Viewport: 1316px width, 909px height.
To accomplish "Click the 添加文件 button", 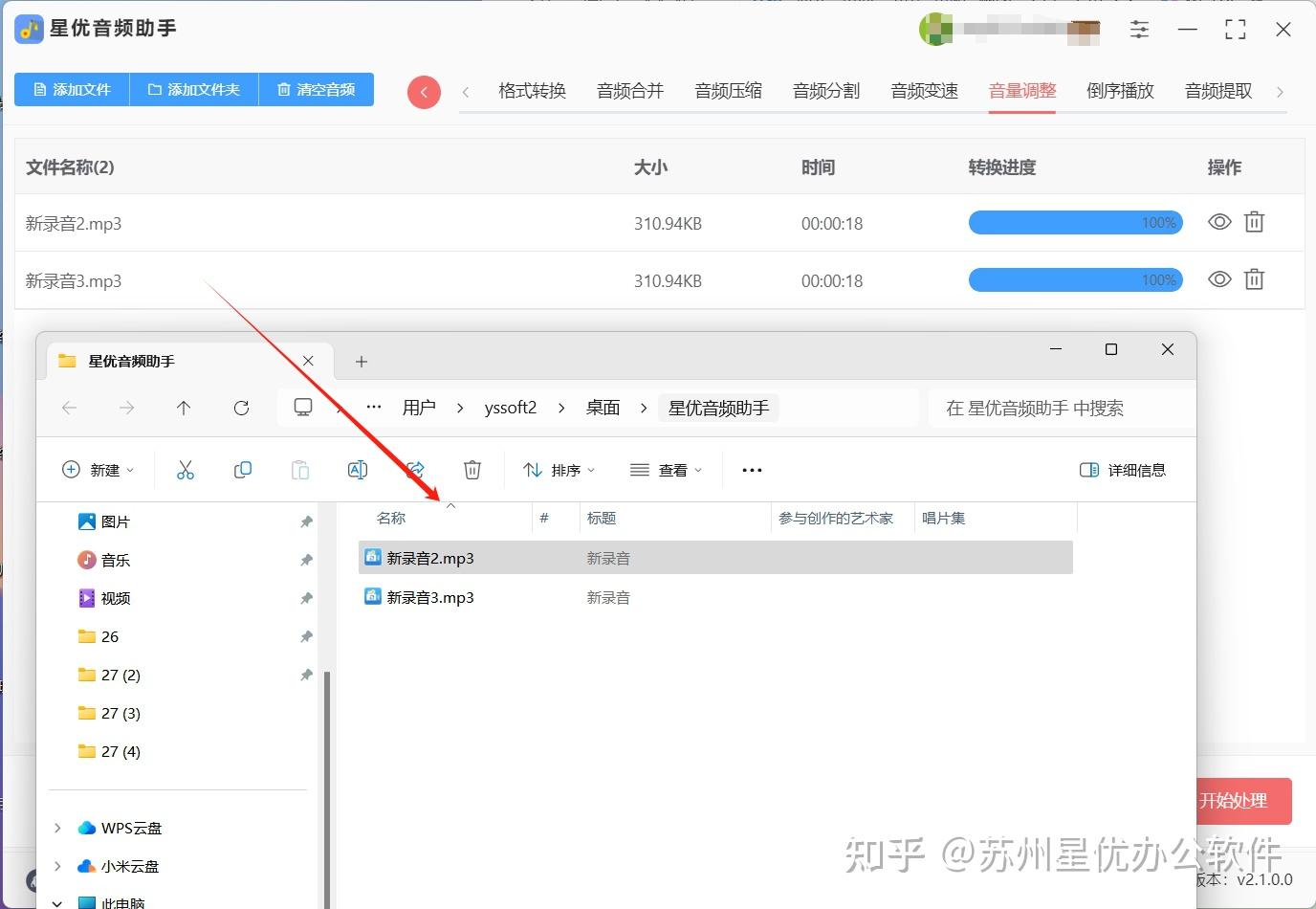I will coord(72,89).
